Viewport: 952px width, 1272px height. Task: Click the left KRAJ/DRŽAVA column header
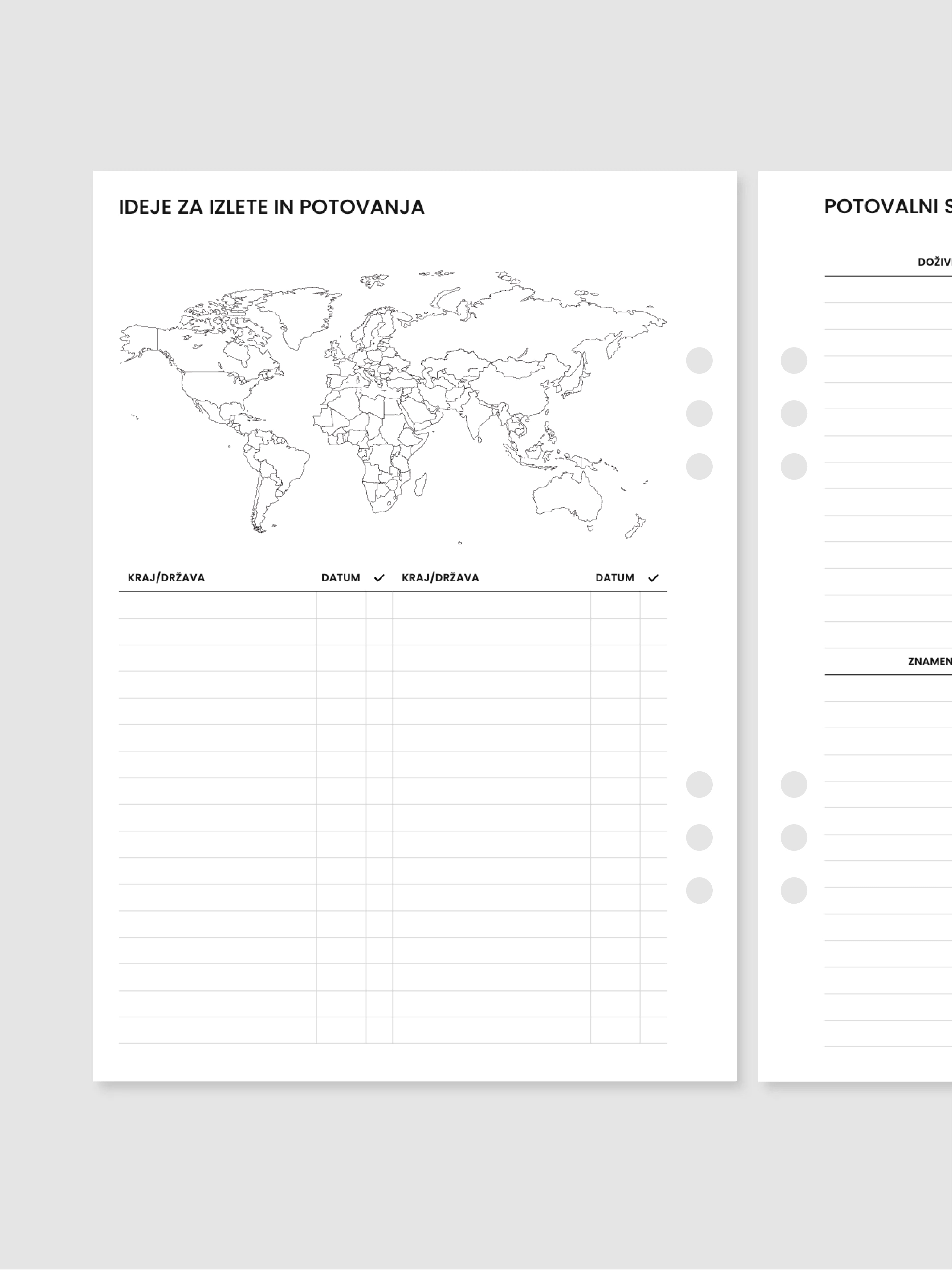(x=166, y=578)
